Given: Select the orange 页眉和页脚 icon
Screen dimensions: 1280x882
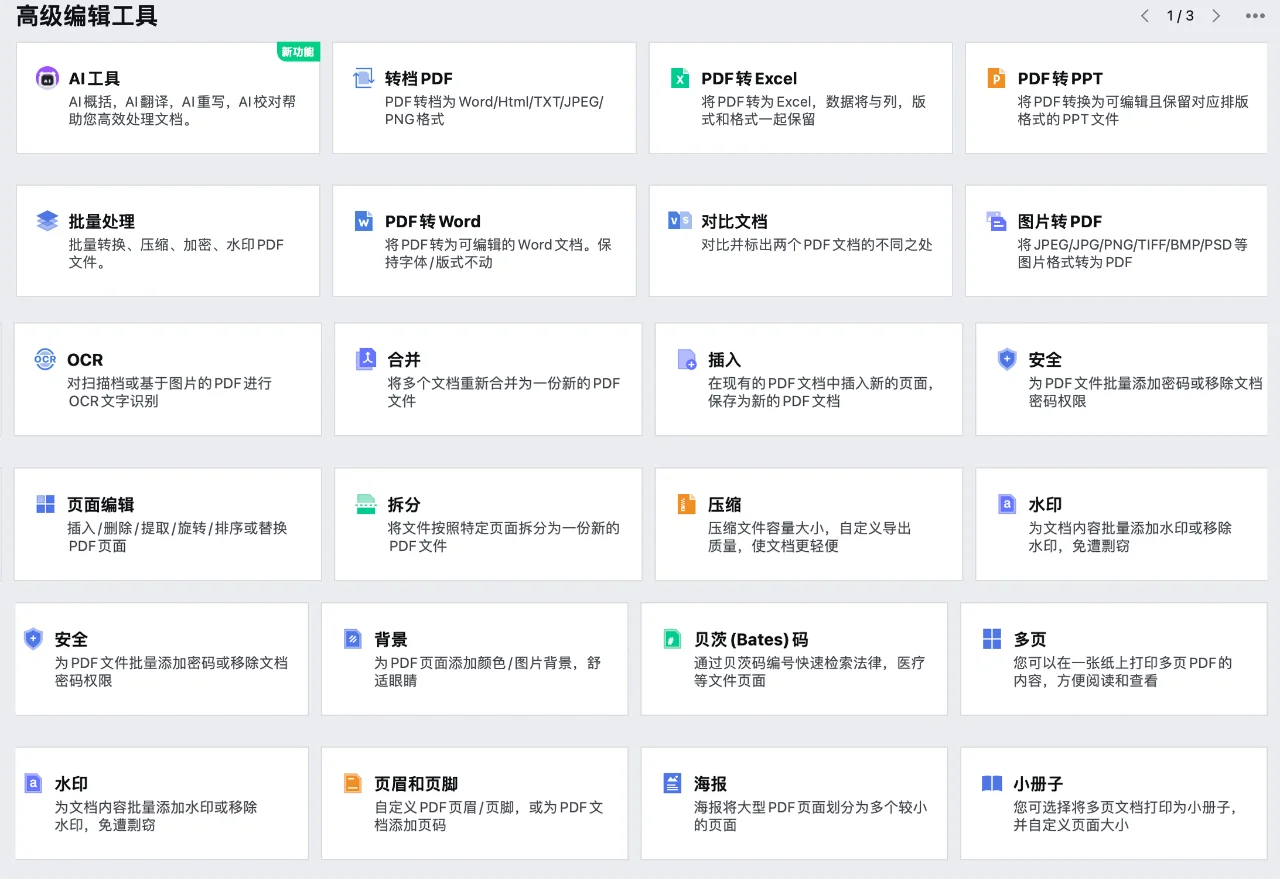Looking at the screenshot, I should coord(352,783).
